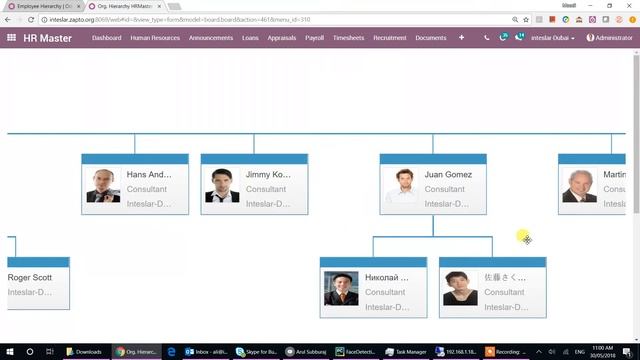Open the activities clock icon in navbar

pos(504,37)
